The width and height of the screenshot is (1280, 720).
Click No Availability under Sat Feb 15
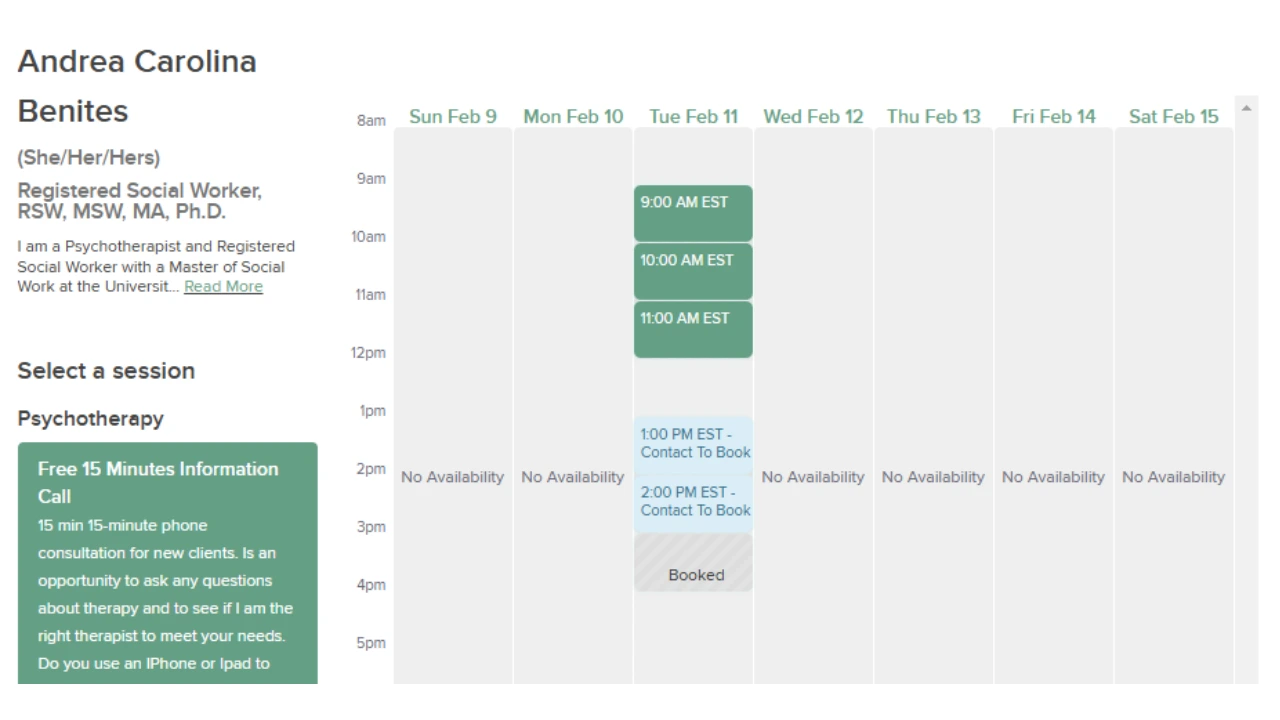[x=1173, y=478]
